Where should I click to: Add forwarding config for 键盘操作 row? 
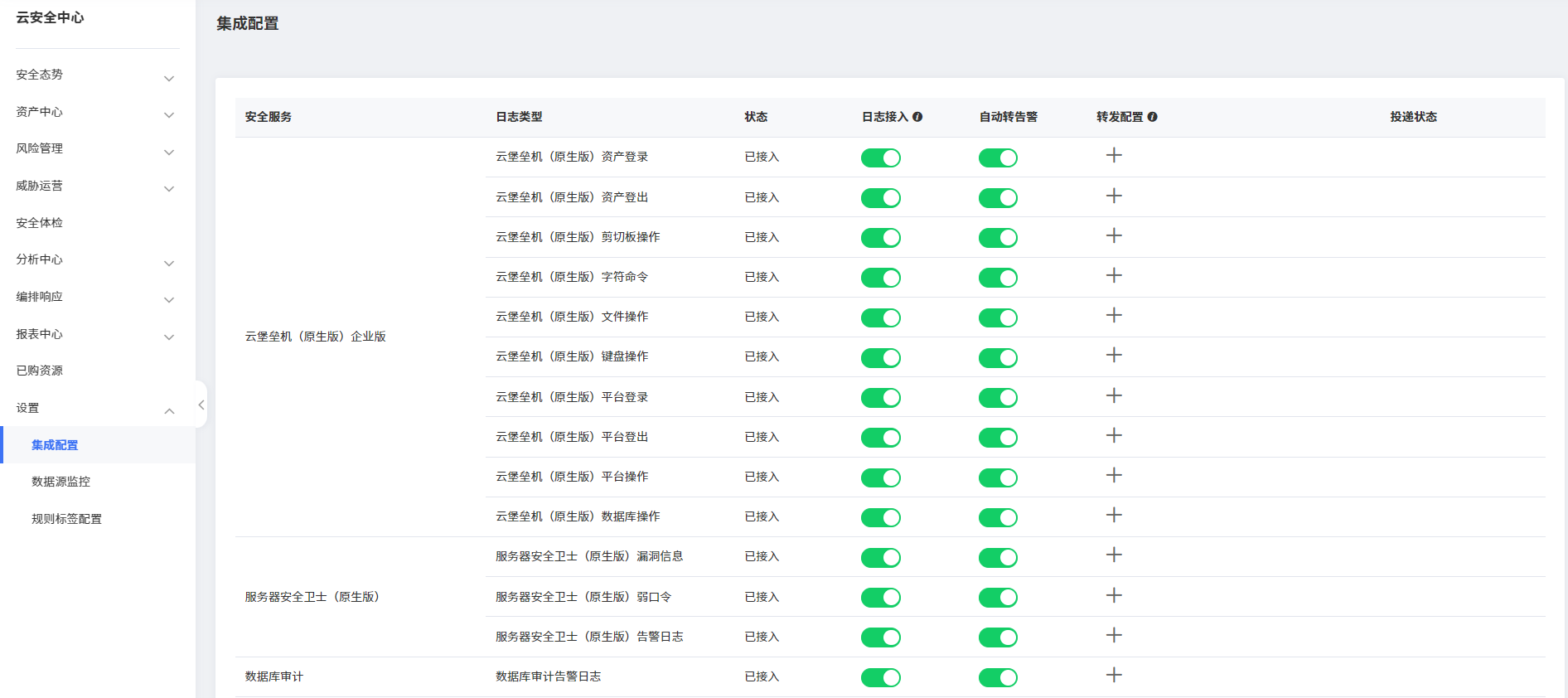[x=1114, y=355]
